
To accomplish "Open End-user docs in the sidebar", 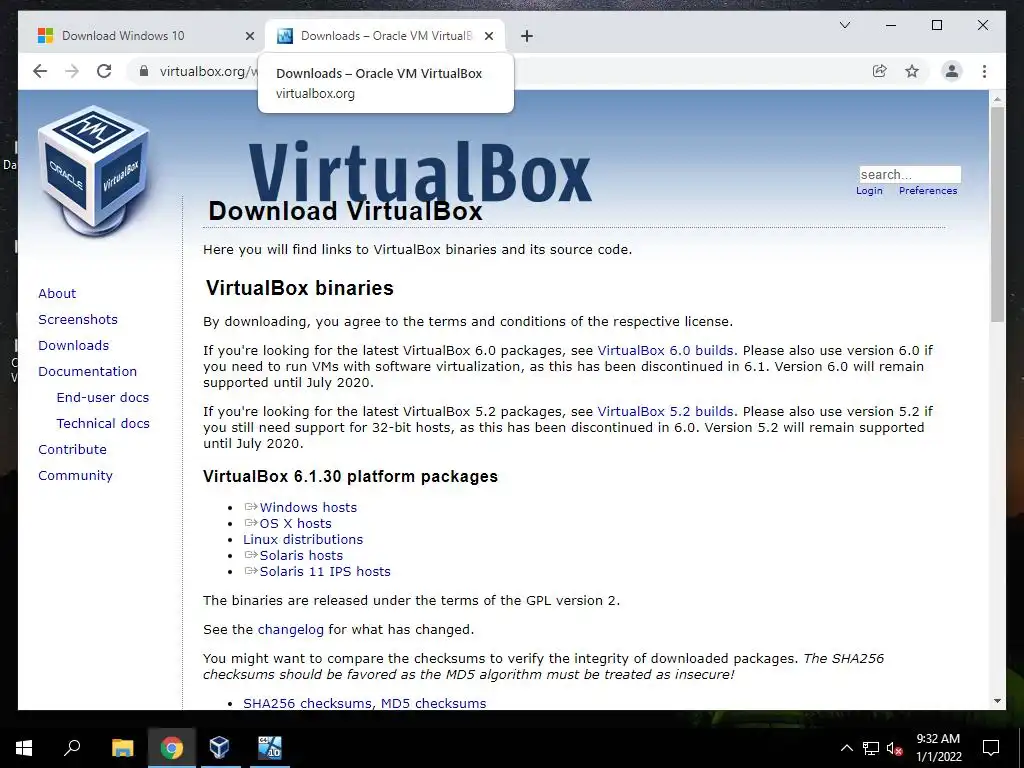I will 103,398.
